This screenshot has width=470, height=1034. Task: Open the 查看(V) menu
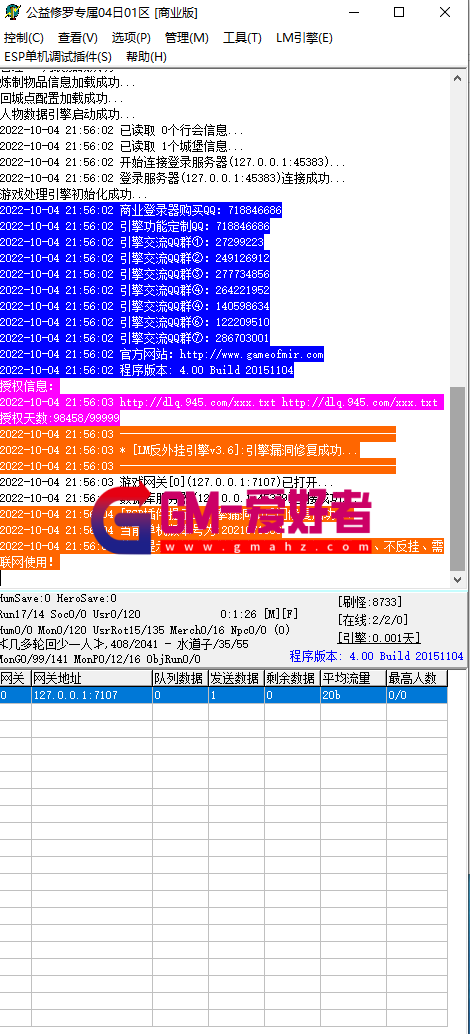[x=77, y=38]
